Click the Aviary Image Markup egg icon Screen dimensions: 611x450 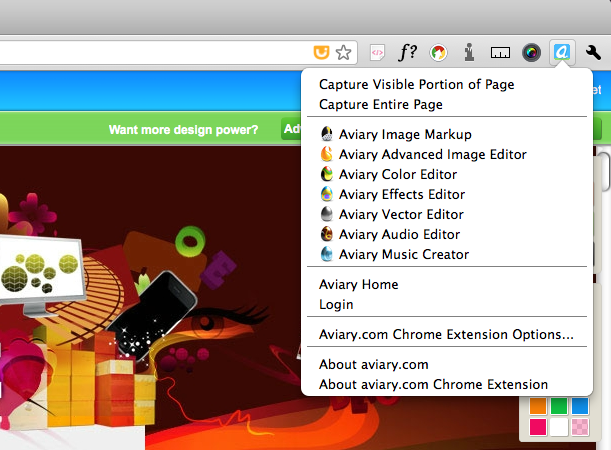[x=327, y=134]
